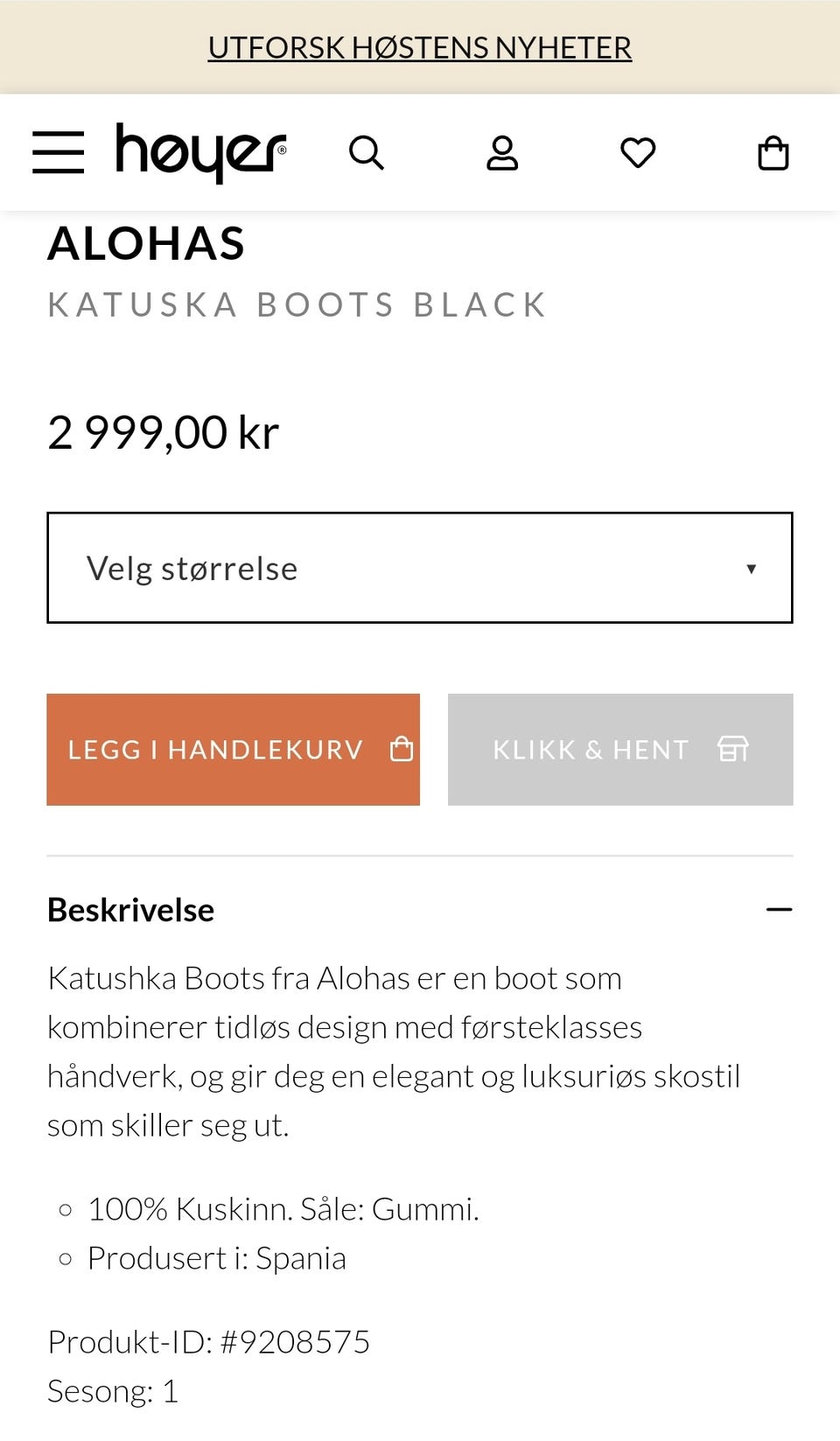Click the size selector dropdown arrow
840x1441 pixels.
click(x=752, y=568)
